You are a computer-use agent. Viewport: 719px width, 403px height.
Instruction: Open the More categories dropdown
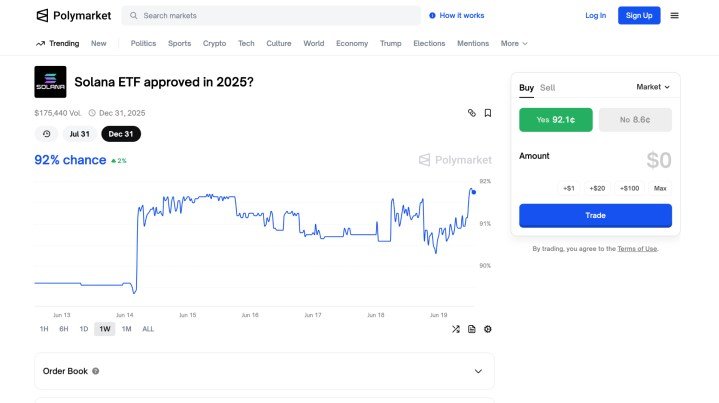[x=514, y=44]
